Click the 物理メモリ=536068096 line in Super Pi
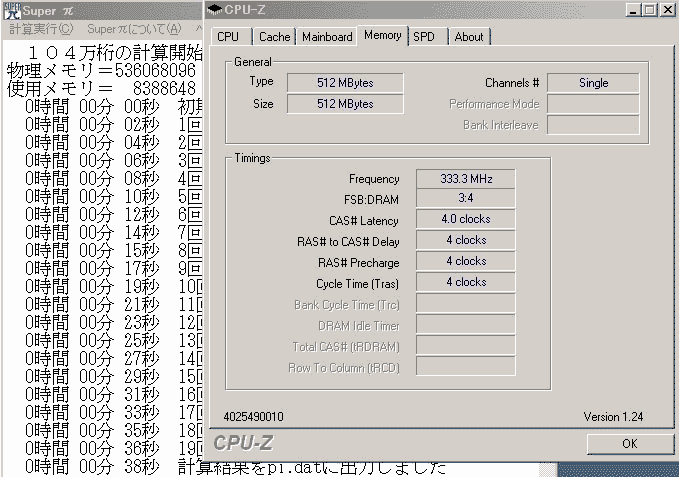This screenshot has height=477, width=679. pyautogui.click(x=101, y=71)
